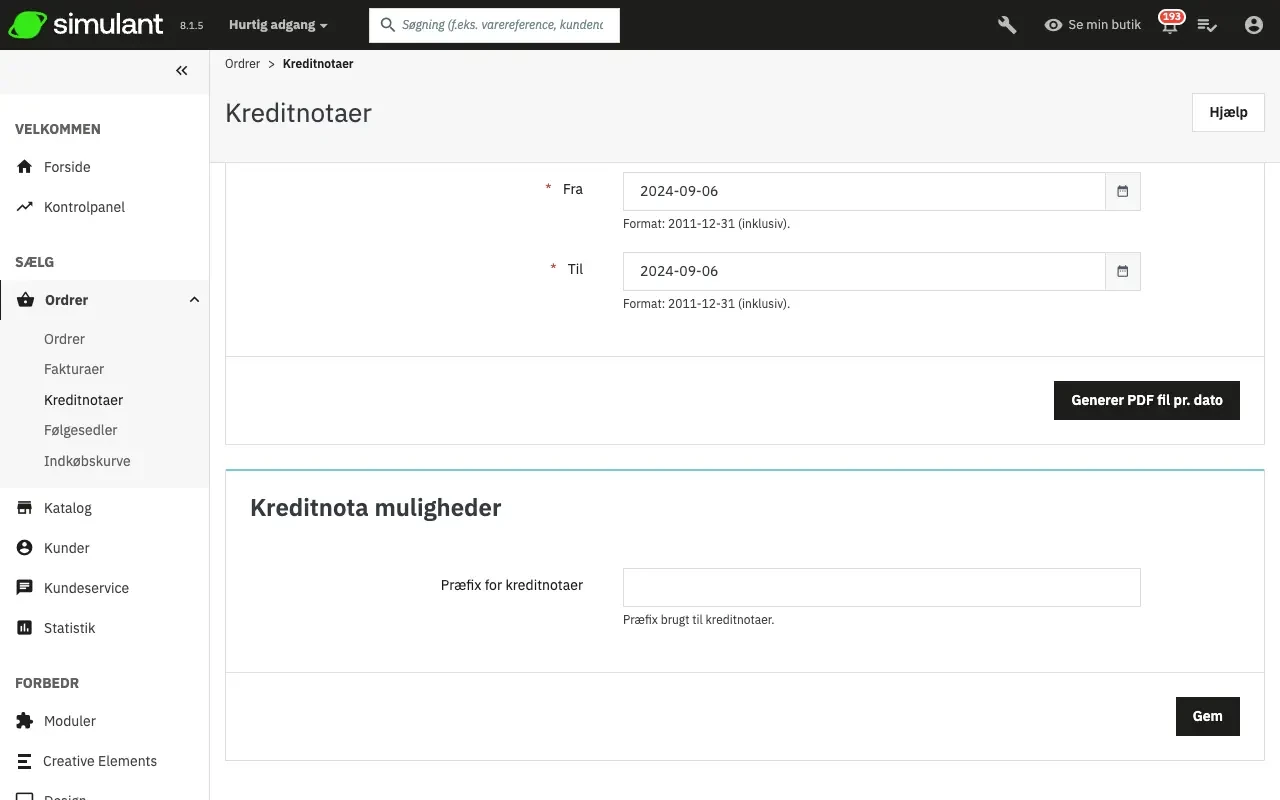Click the Simulant logo
Image resolution: width=1280 pixels, height=800 pixels.
(x=86, y=25)
